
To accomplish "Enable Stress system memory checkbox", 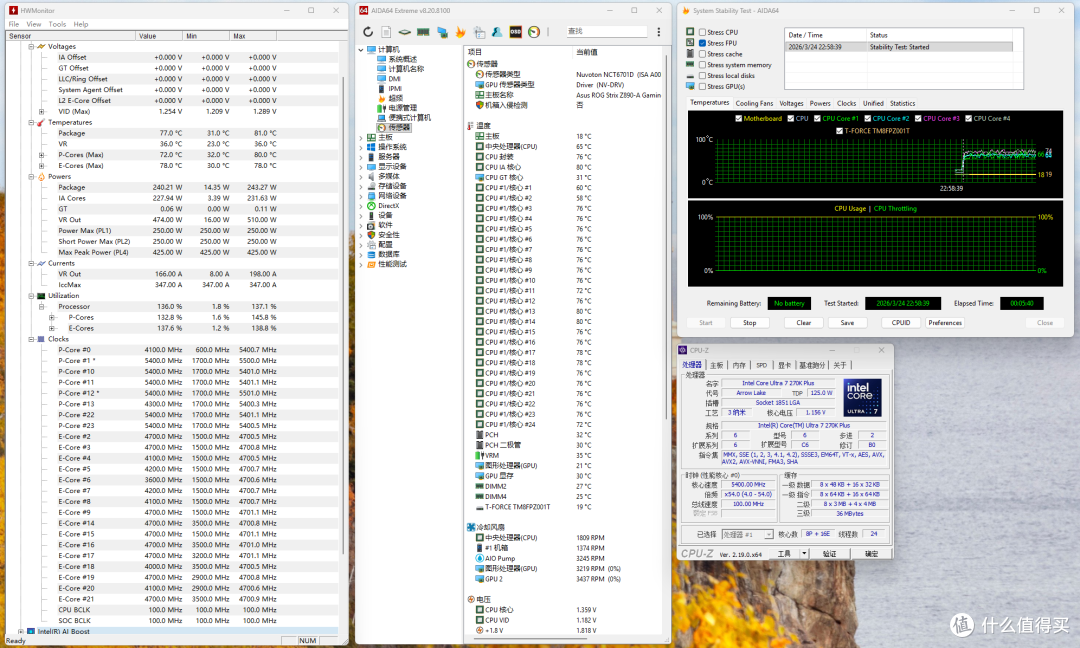I will pos(702,65).
